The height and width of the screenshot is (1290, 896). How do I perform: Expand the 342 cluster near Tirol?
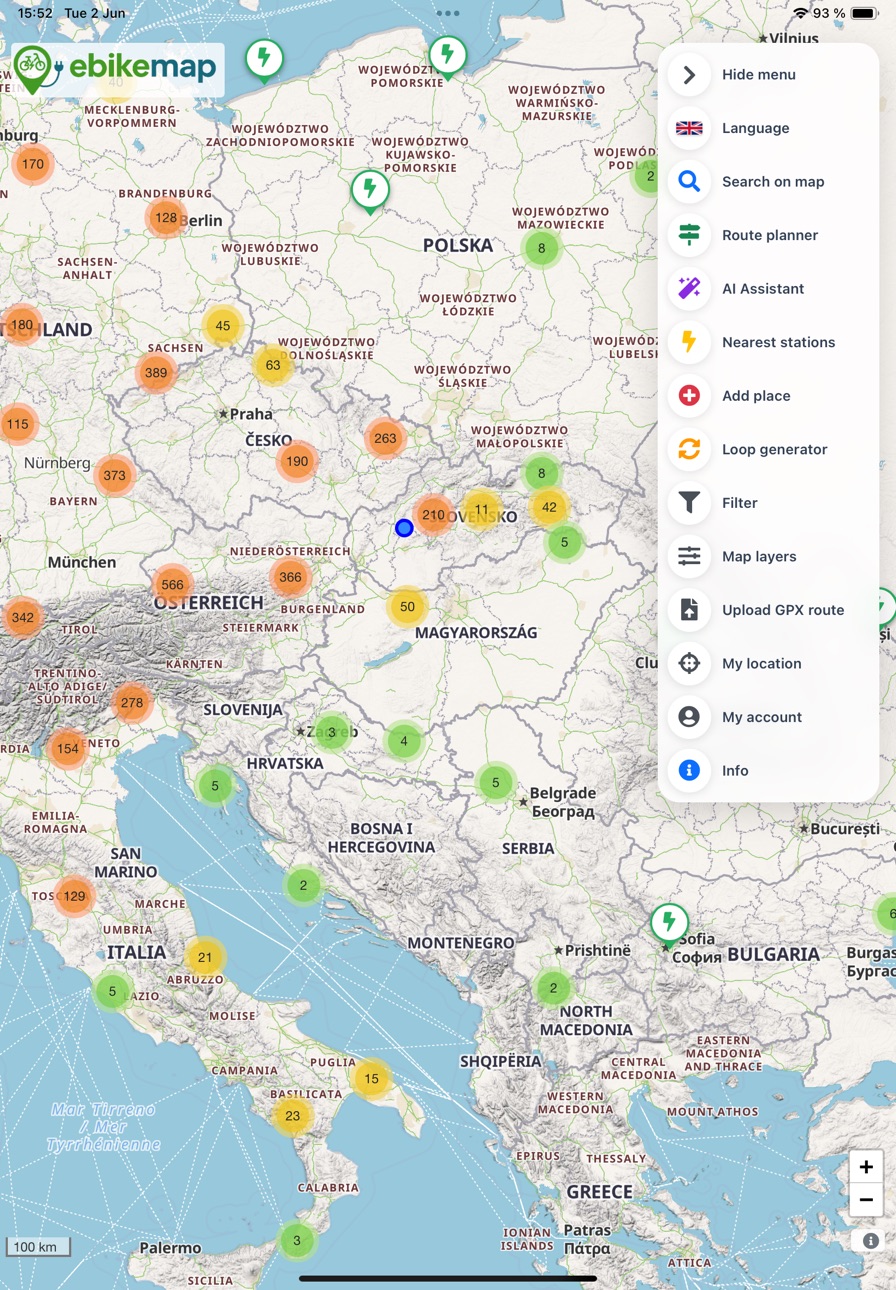pyautogui.click(x=23, y=617)
